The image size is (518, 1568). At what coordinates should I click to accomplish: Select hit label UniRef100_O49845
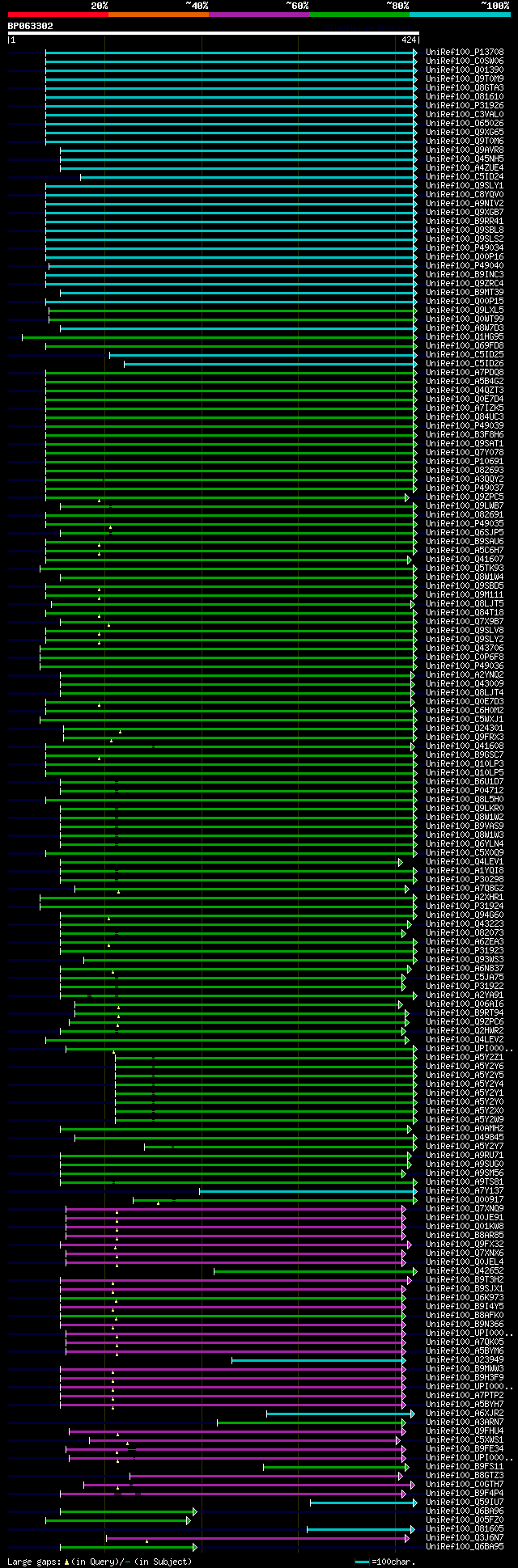(465, 1138)
